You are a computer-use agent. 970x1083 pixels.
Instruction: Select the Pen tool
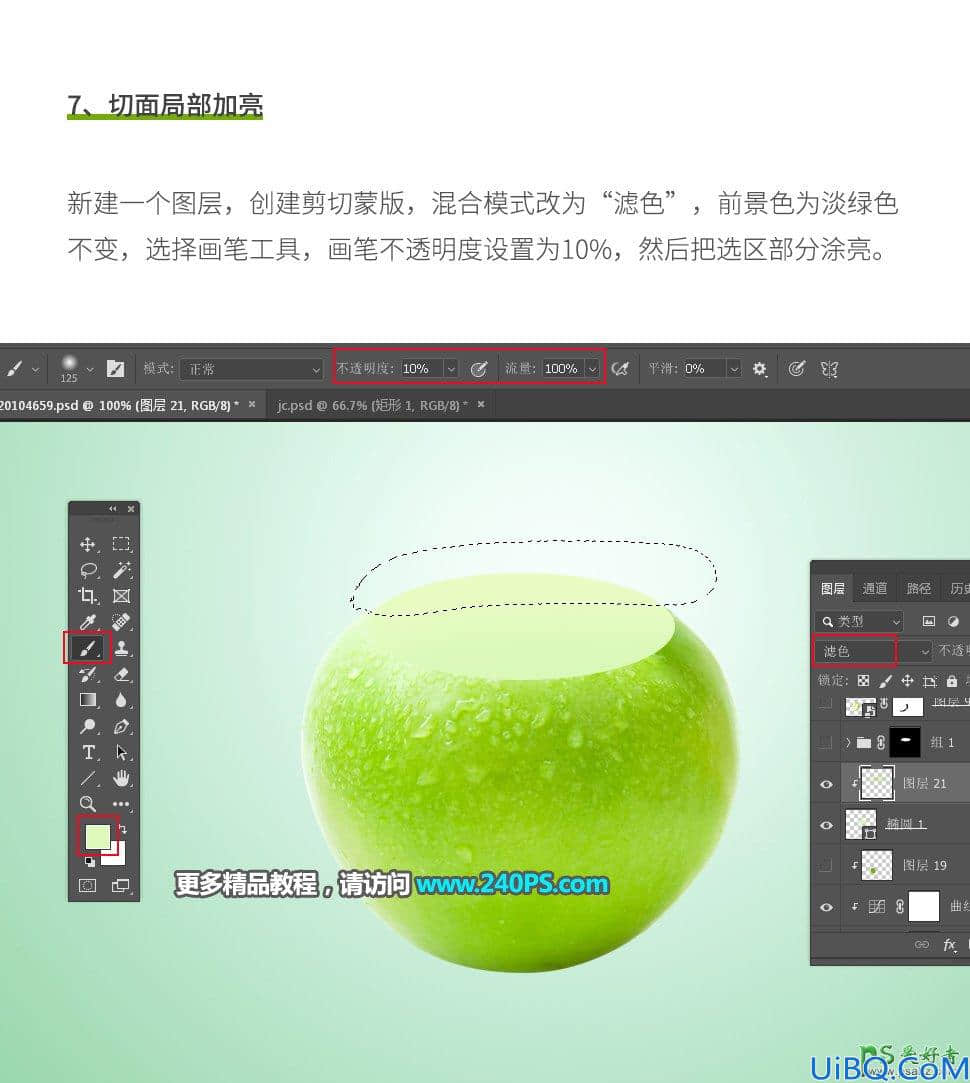click(121, 726)
